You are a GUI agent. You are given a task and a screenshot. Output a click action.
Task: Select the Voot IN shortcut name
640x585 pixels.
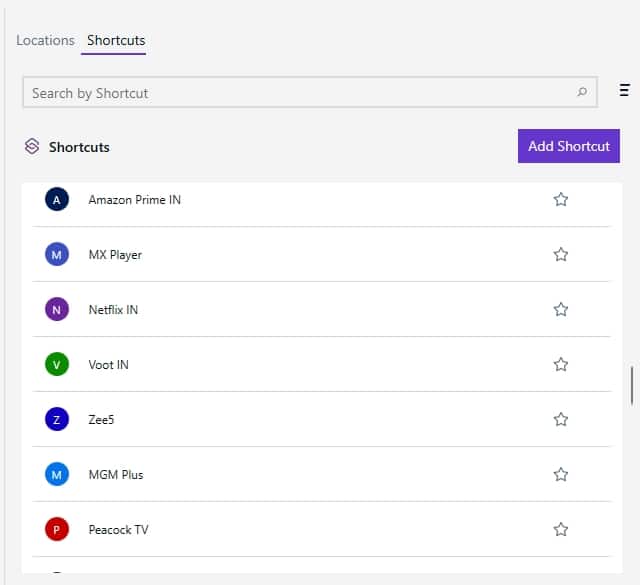[109, 365]
